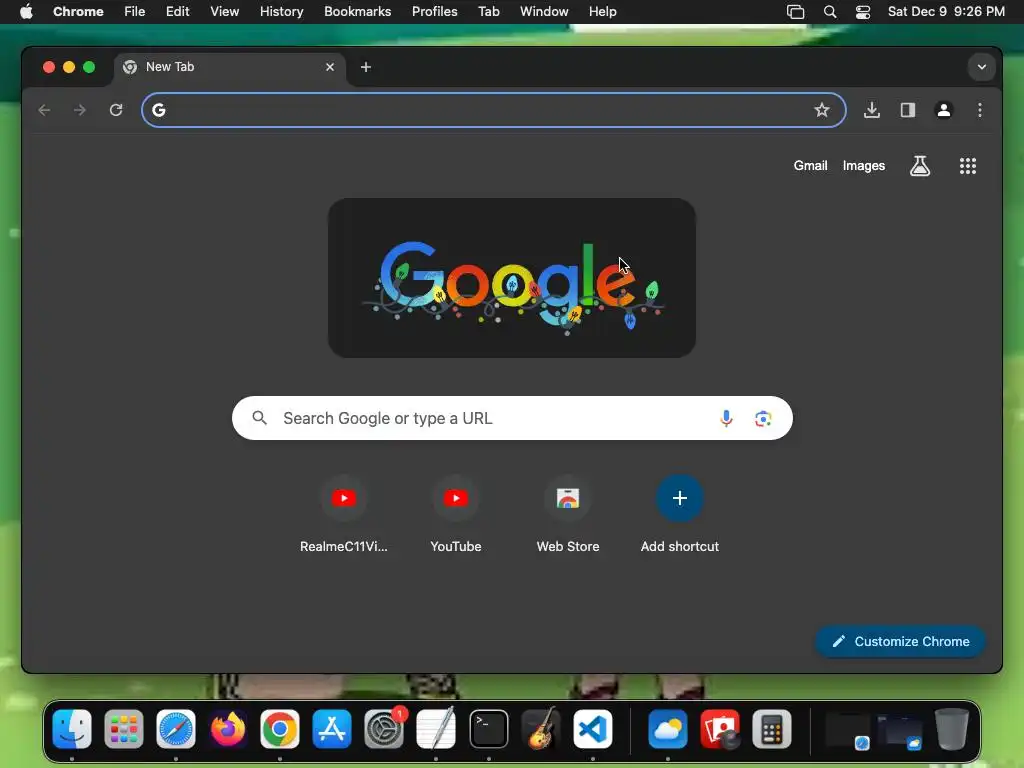This screenshot has width=1024, height=768.
Task: Open the File menu
Action: [135, 12]
